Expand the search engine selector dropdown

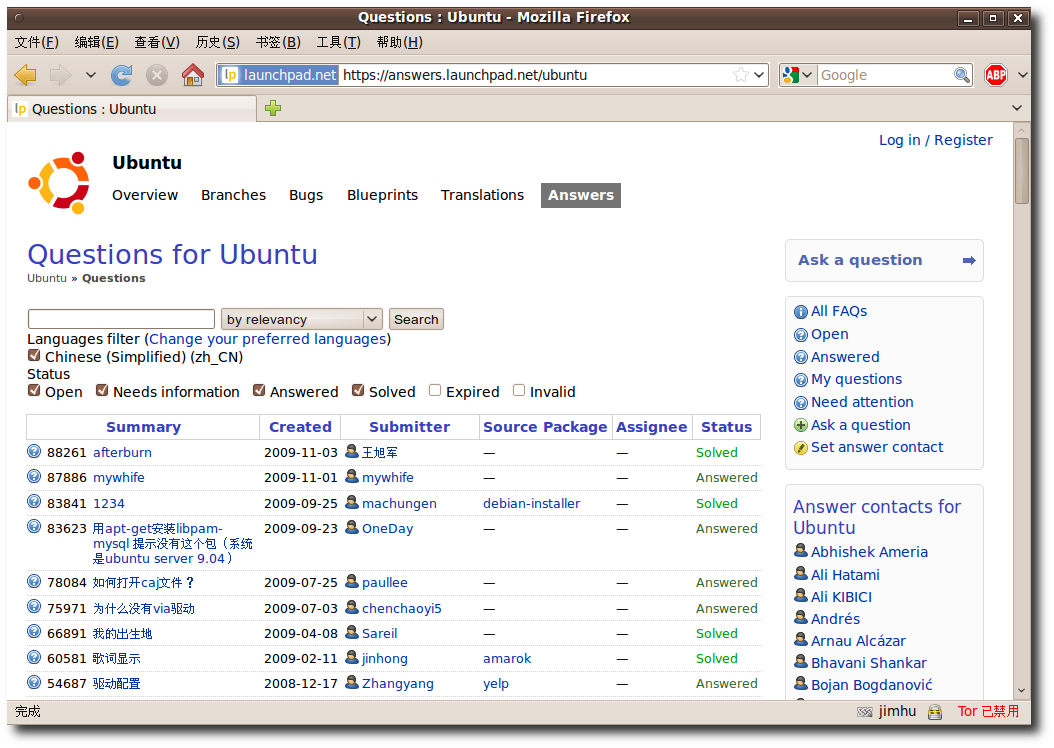798,75
